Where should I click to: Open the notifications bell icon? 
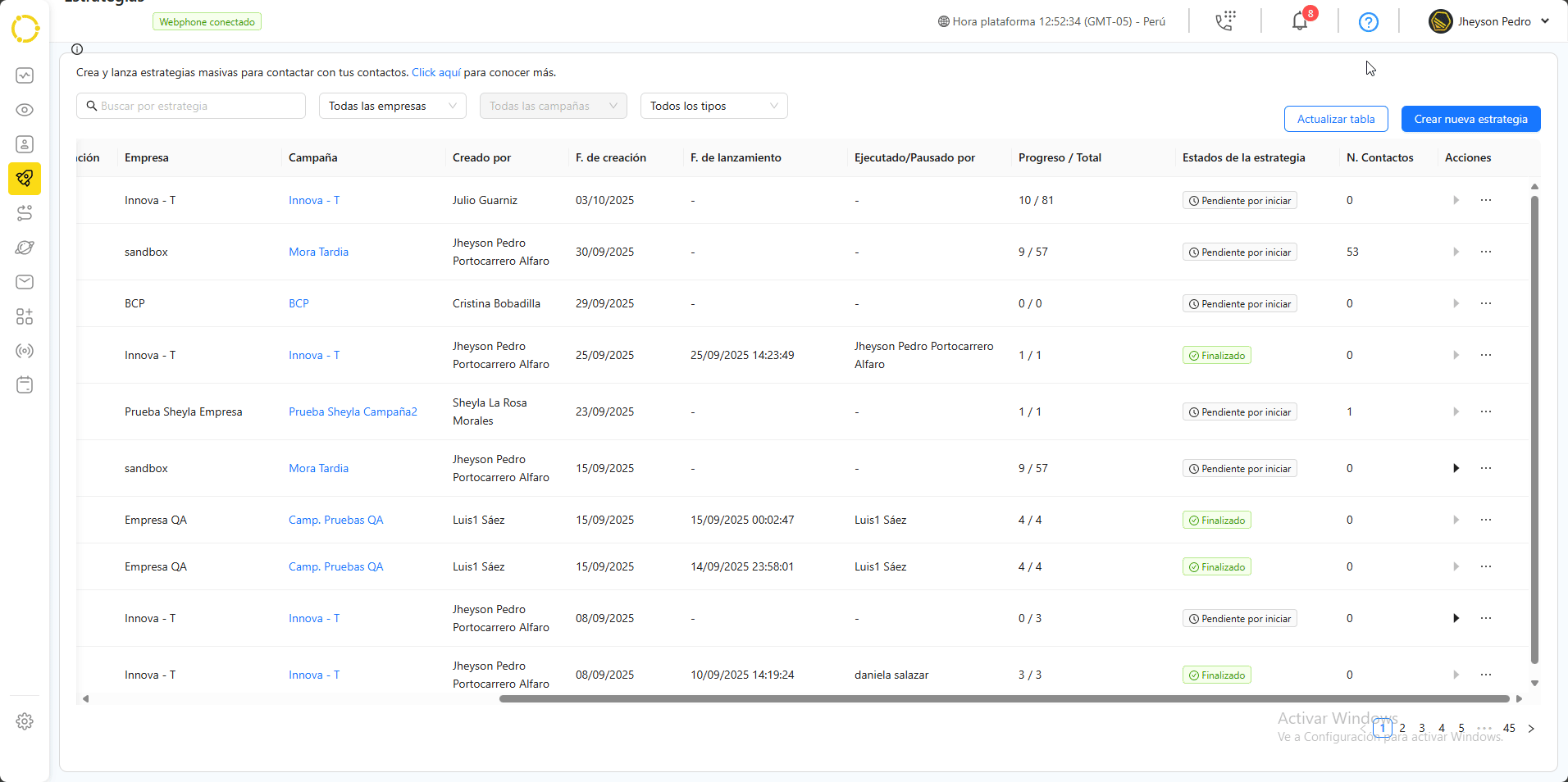1300,21
